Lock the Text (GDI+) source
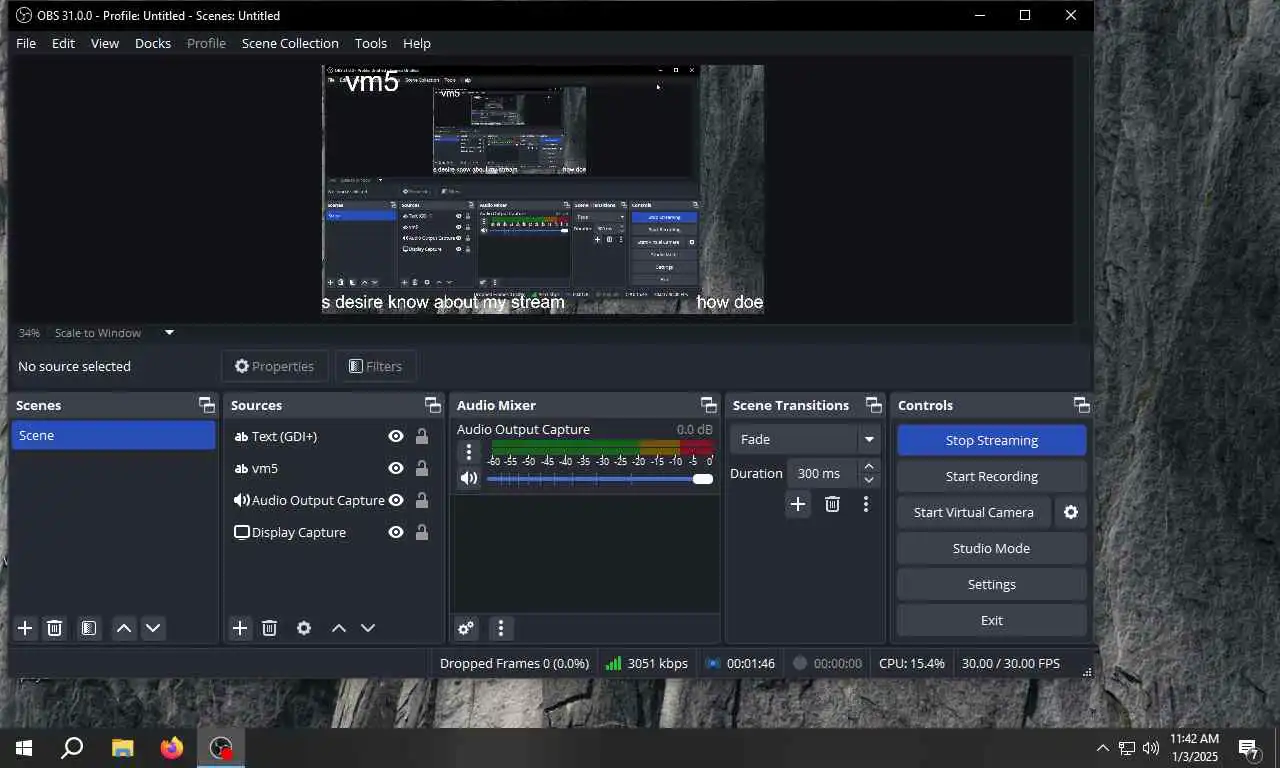 tap(422, 436)
